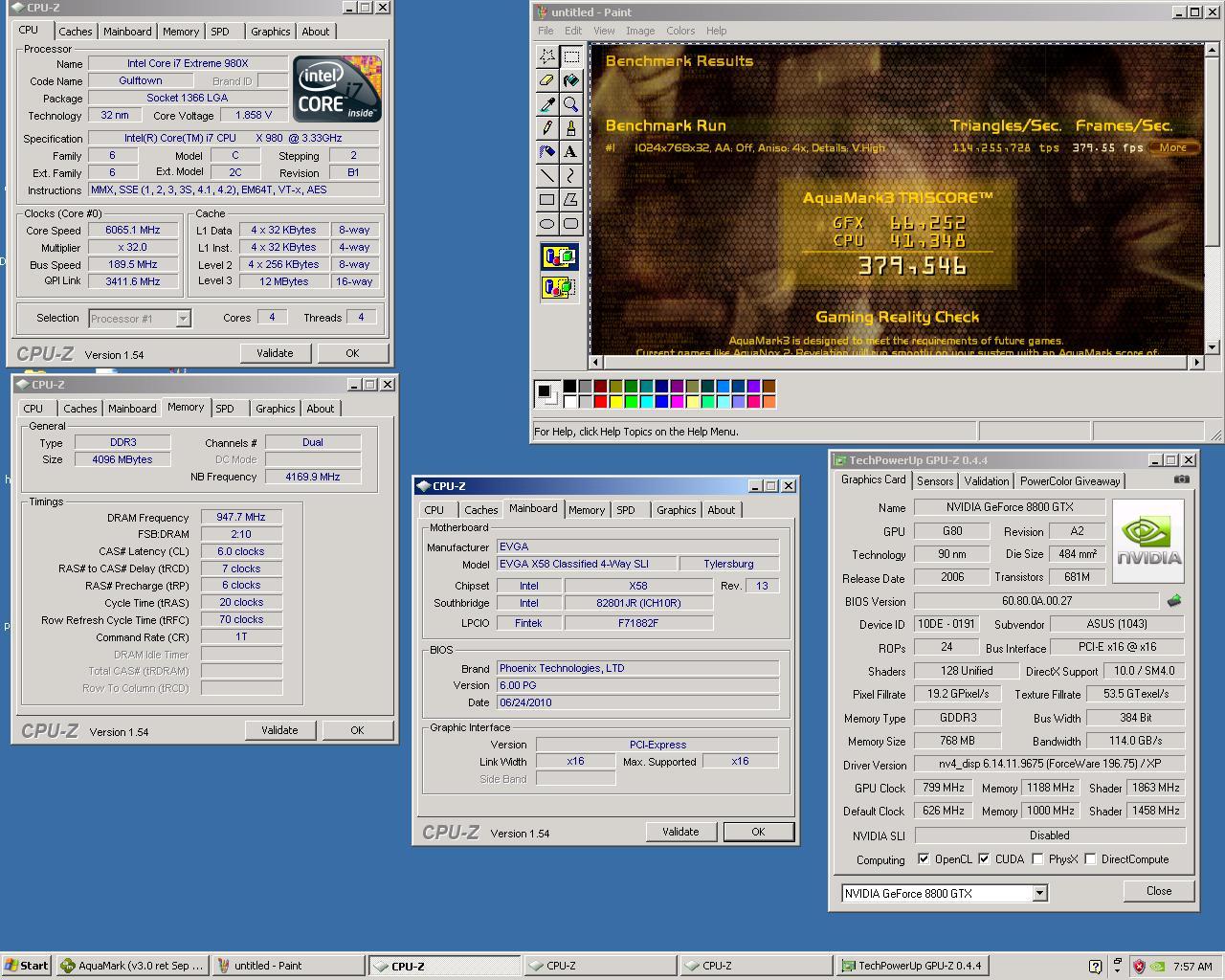Select the Magnifier tool in Paint

point(571,104)
